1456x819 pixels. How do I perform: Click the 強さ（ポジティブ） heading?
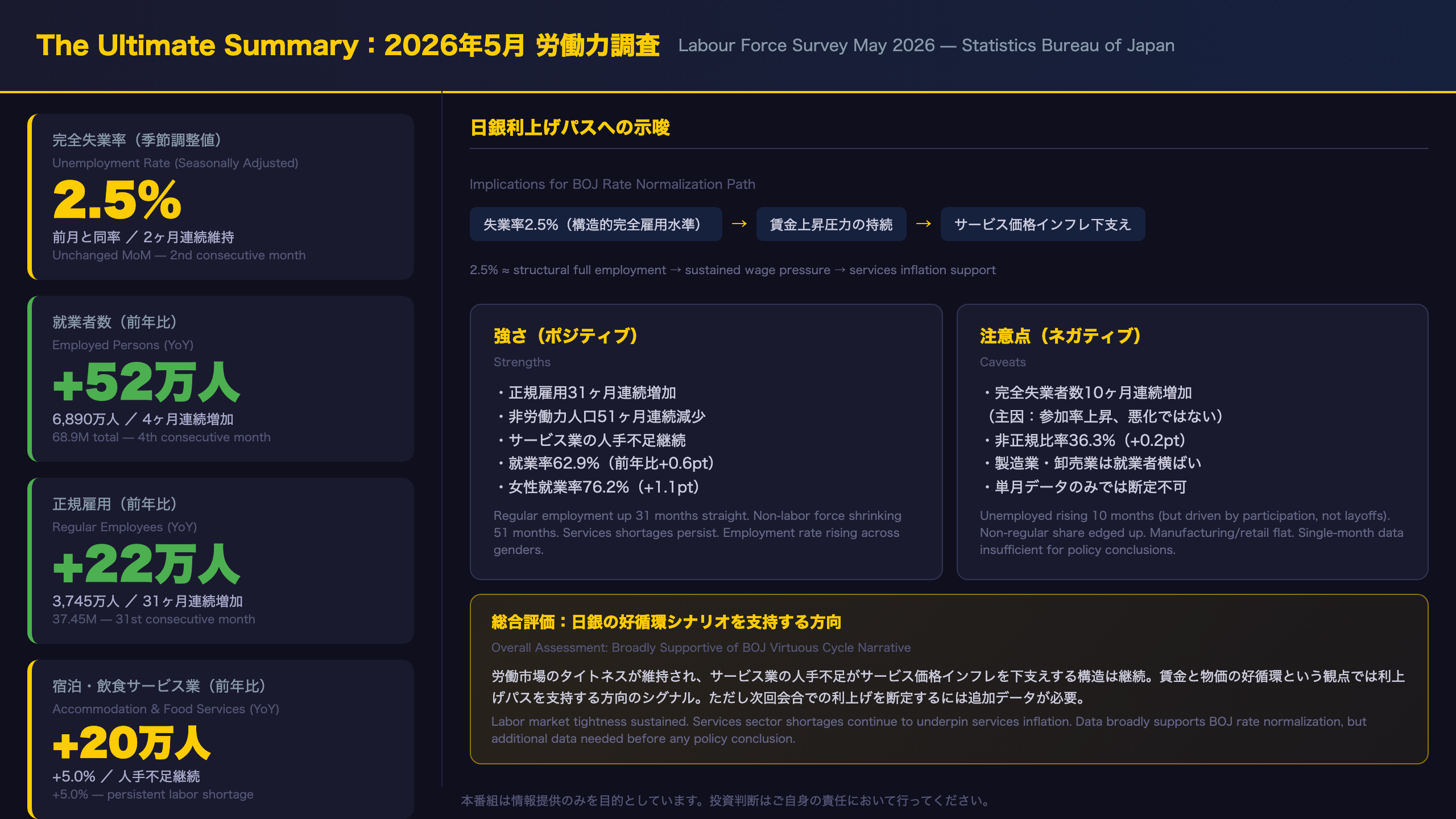(x=566, y=336)
